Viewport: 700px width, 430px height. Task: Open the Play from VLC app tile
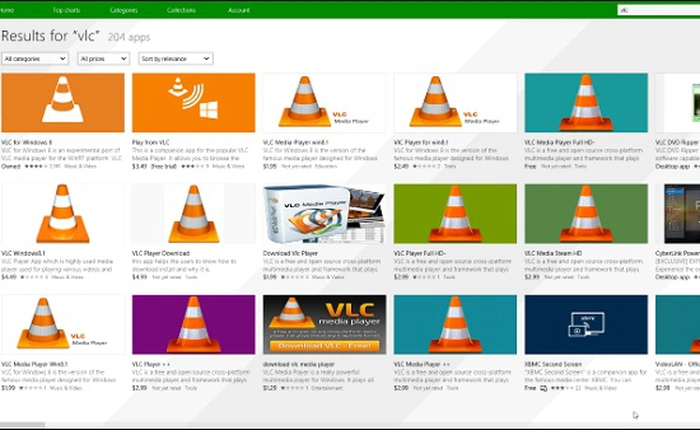pyautogui.click(x=194, y=103)
